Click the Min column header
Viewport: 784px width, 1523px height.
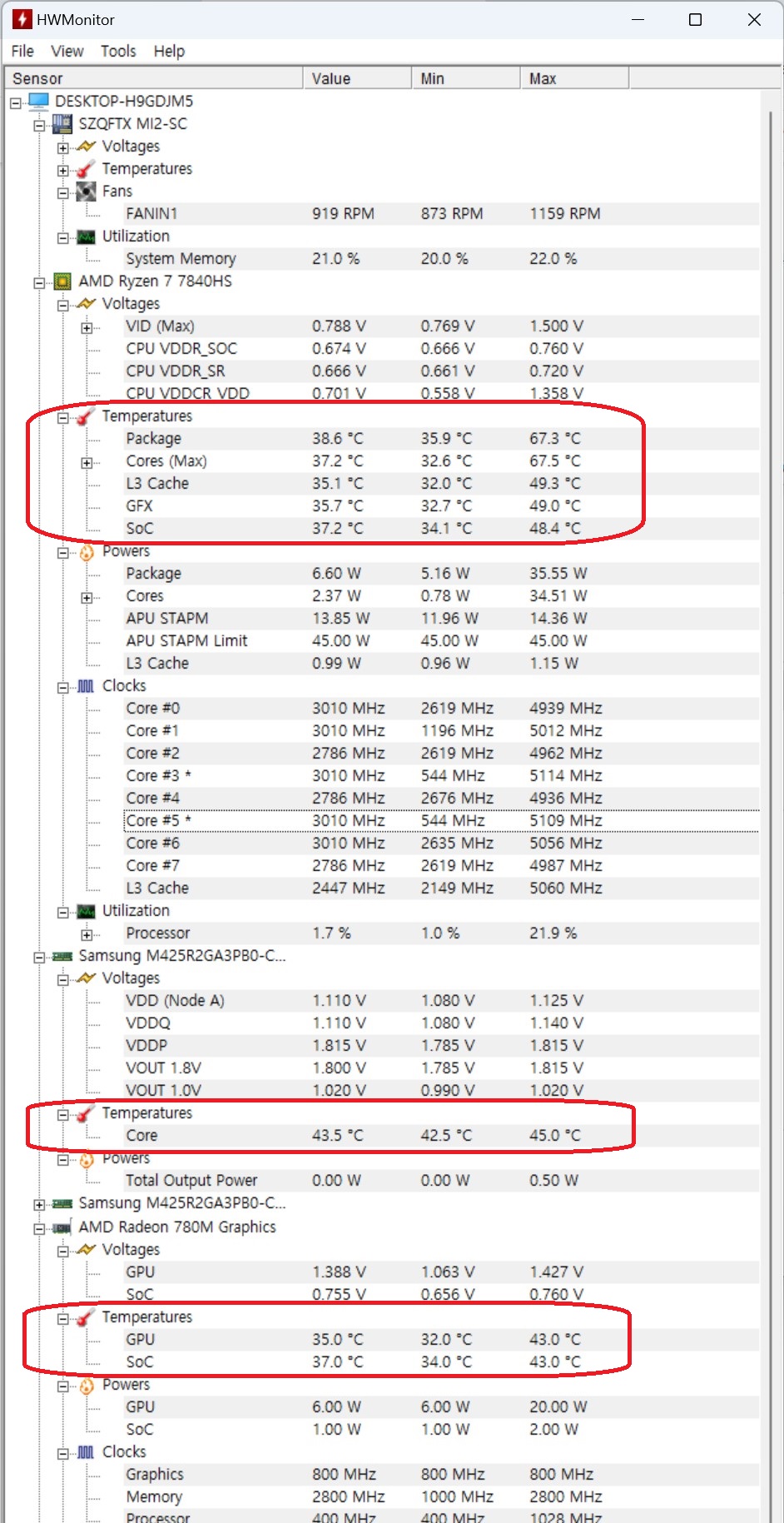tap(466, 78)
